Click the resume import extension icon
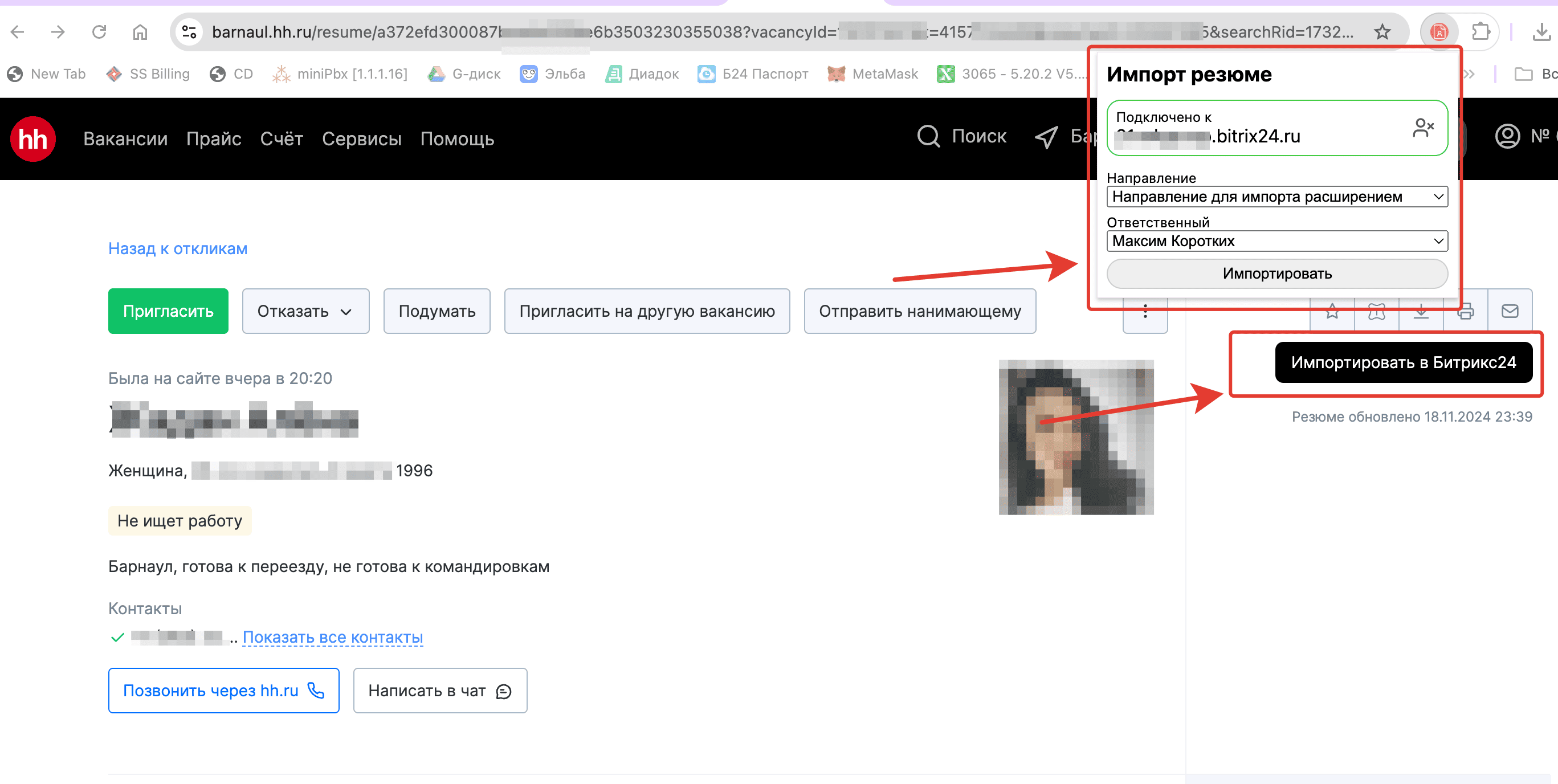 [x=1439, y=31]
